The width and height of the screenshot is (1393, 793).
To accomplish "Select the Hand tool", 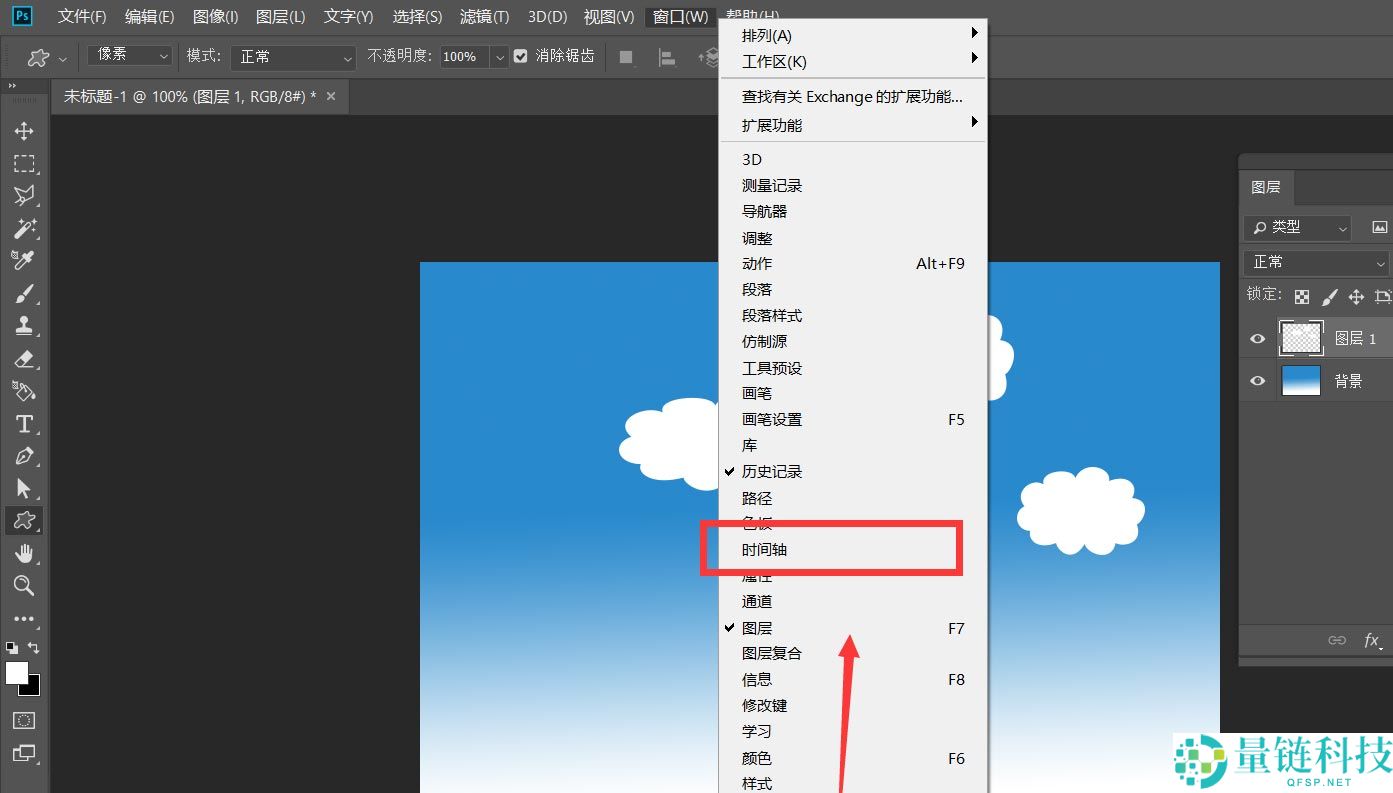I will 24,554.
